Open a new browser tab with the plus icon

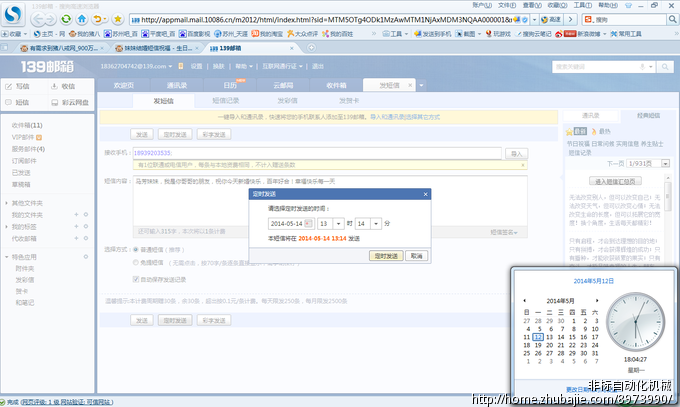[311, 48]
